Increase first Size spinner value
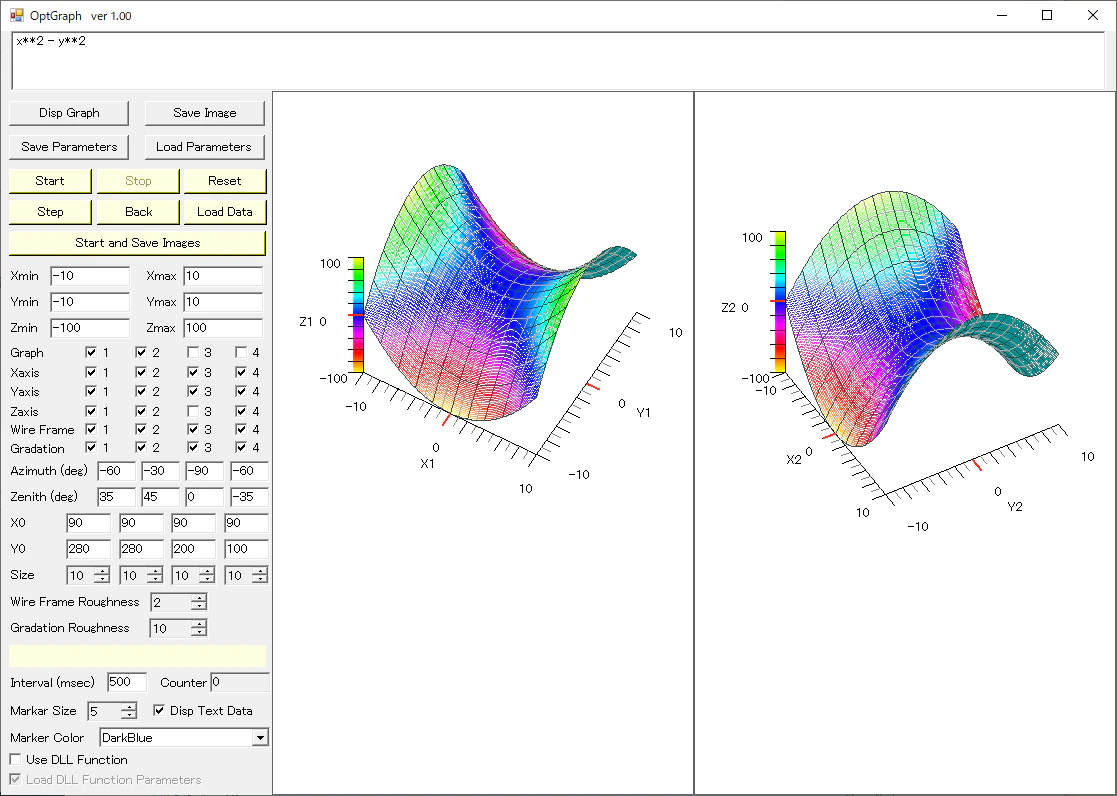The width and height of the screenshot is (1117, 796). coord(102,572)
